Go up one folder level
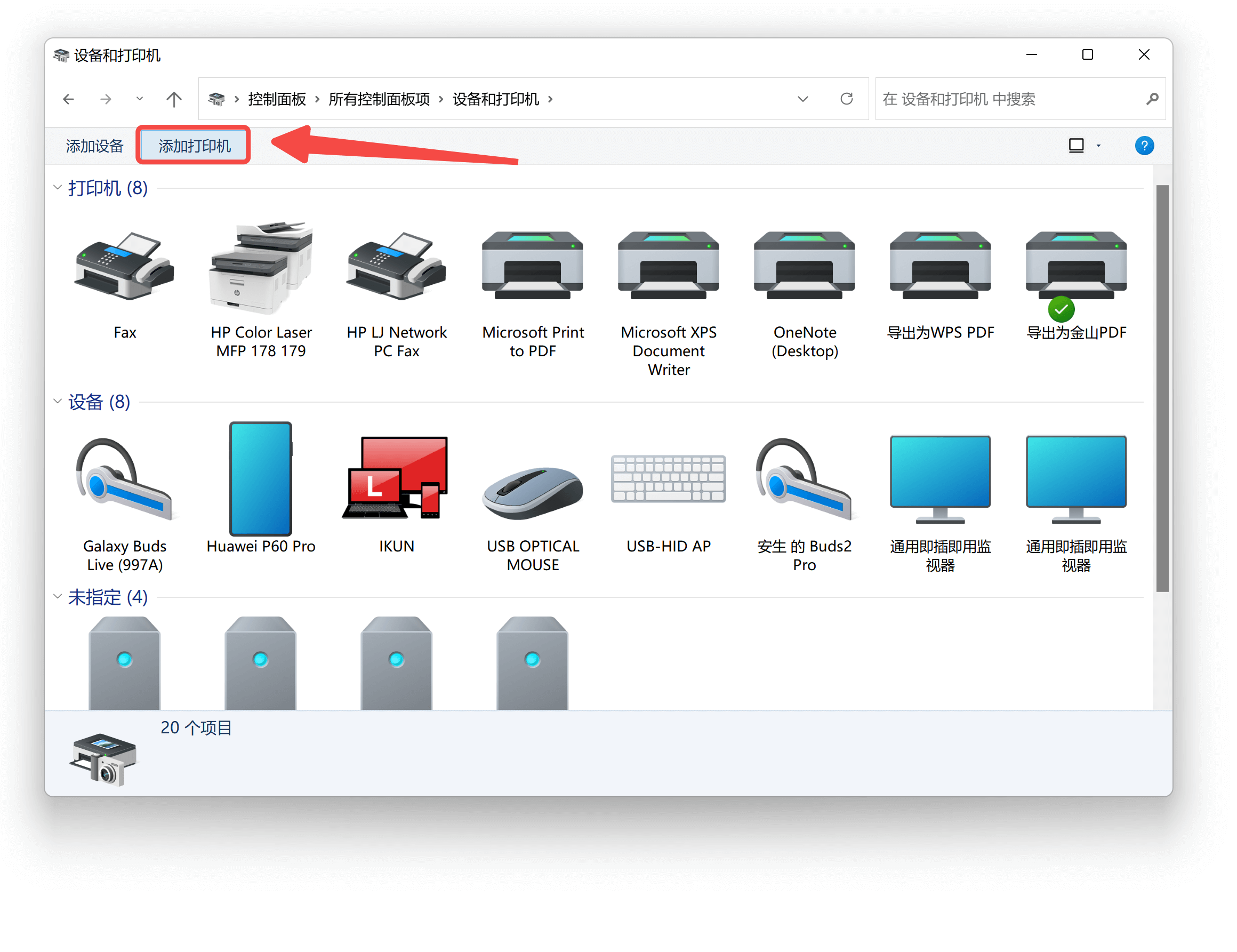 tap(174, 99)
